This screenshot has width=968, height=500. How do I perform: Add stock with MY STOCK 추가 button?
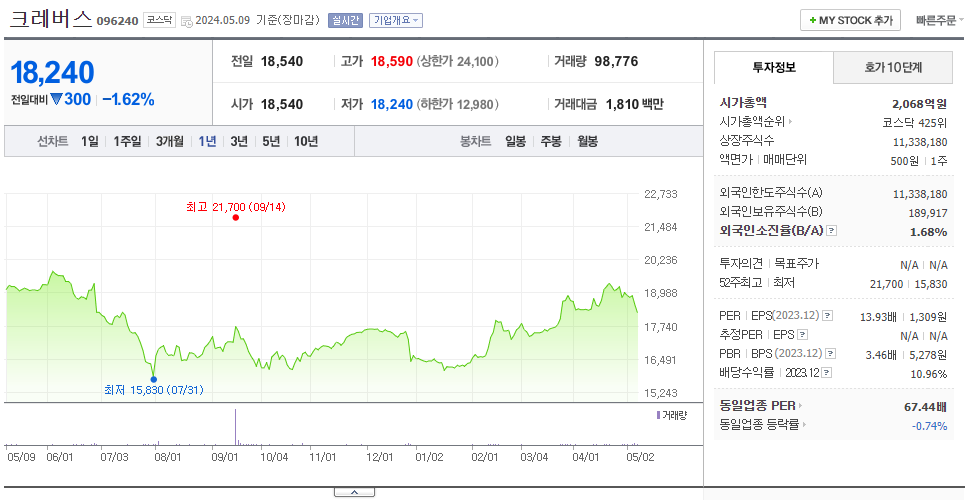click(x=851, y=20)
